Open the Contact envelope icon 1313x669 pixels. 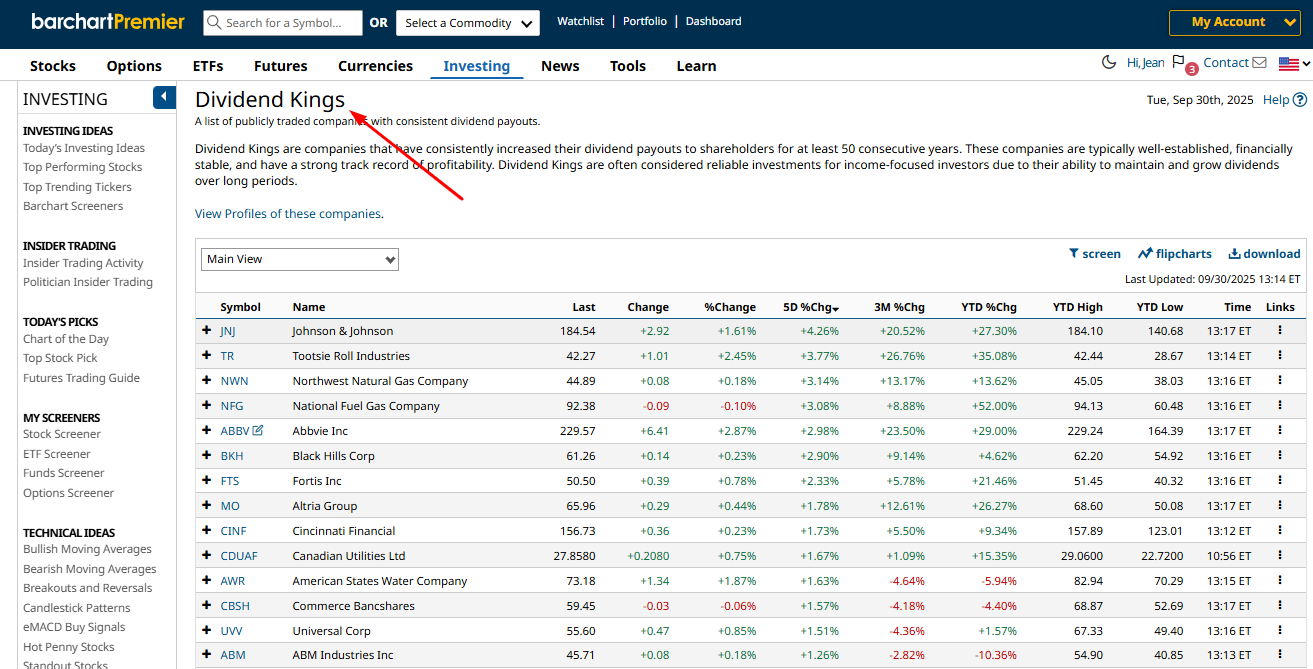point(1260,62)
